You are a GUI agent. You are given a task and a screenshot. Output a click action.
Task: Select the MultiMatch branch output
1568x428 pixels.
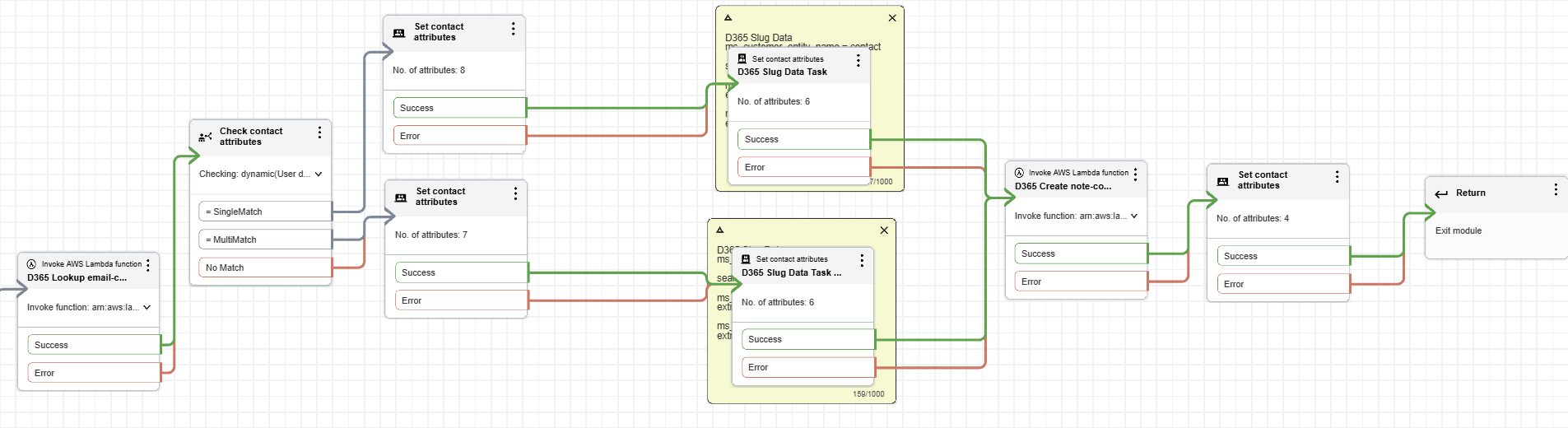click(264, 240)
